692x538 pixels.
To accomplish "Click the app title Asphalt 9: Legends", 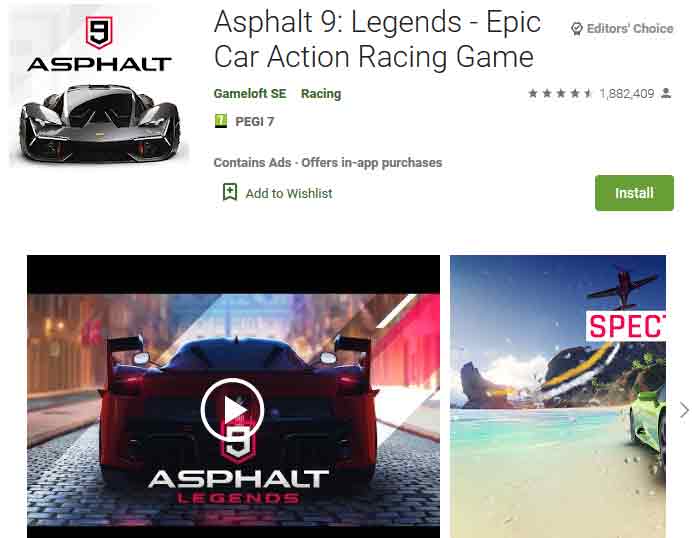I will click(x=377, y=39).
